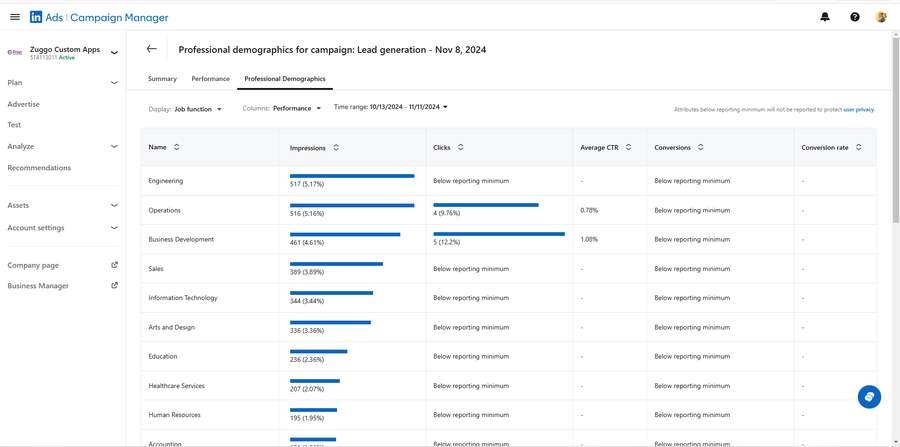Click the LinkedIn logo icon
The height and width of the screenshot is (447, 900).
[36, 17]
